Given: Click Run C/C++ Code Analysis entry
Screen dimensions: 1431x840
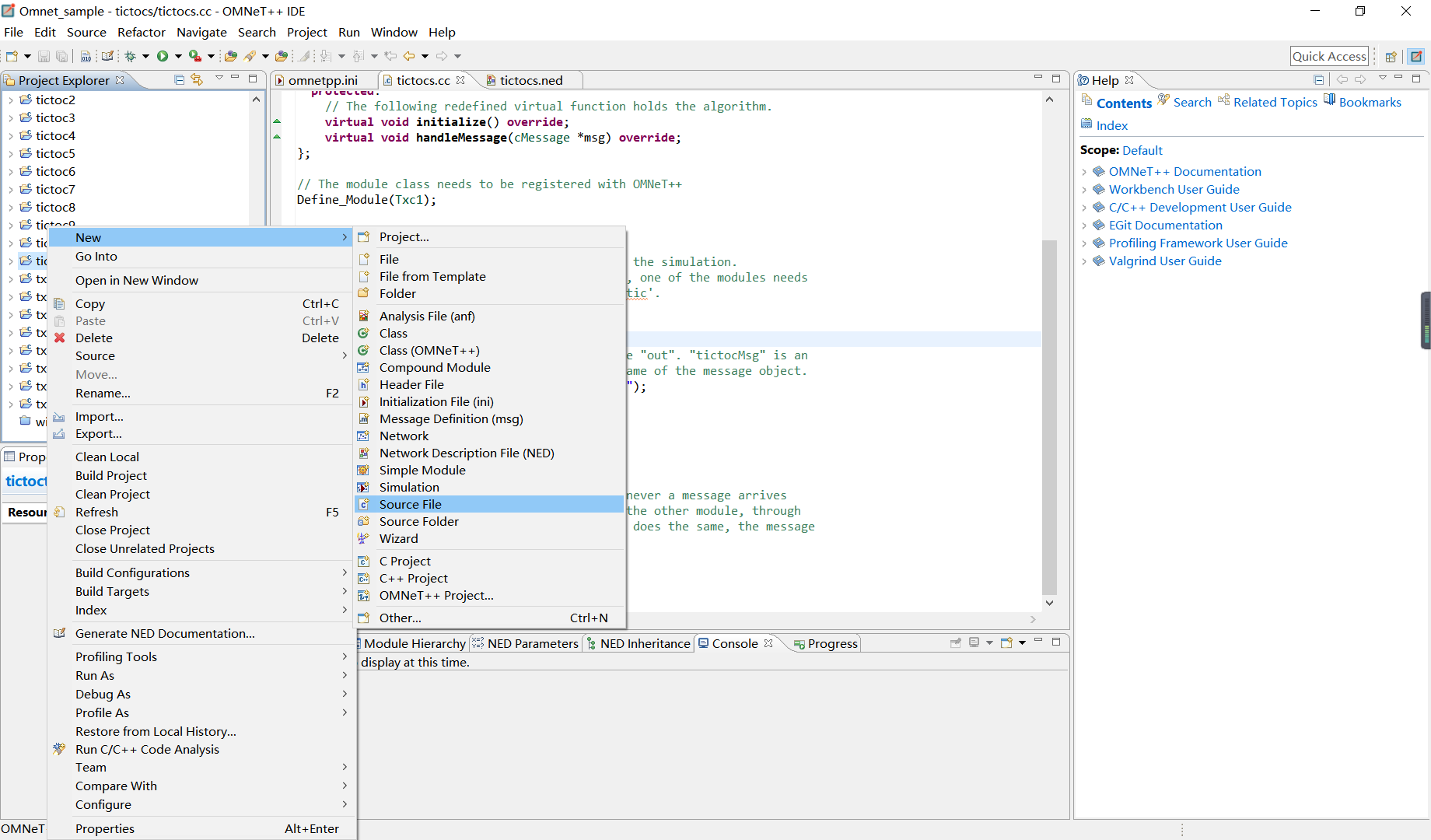Looking at the screenshot, I should [x=201, y=749].
